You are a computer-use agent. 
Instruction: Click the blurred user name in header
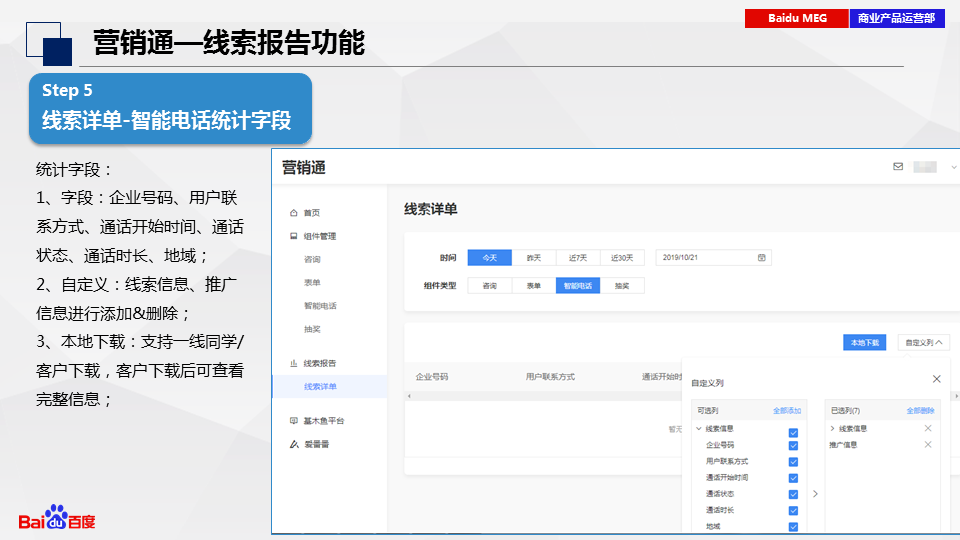pyautogui.click(x=925, y=167)
